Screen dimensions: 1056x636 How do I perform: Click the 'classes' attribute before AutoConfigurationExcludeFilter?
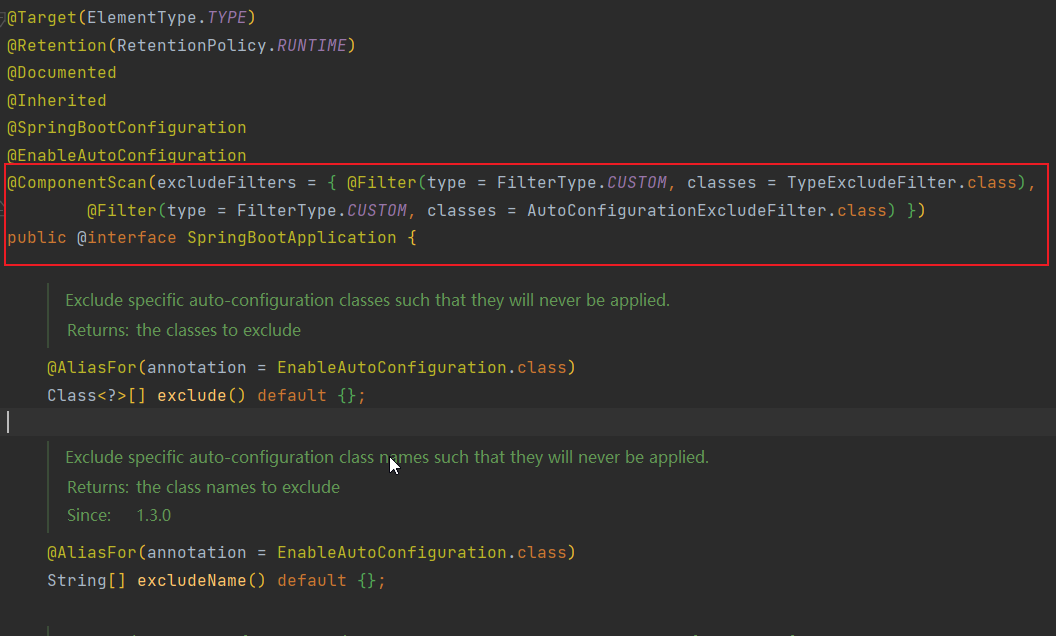(461, 211)
